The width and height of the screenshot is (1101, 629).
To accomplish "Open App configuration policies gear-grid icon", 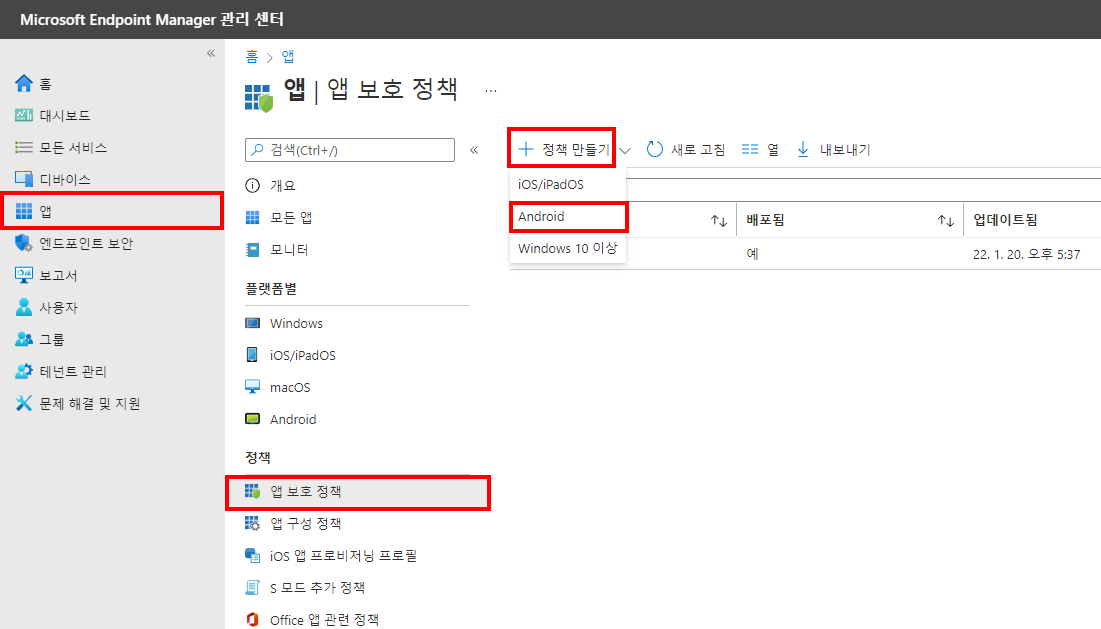I will (x=252, y=524).
